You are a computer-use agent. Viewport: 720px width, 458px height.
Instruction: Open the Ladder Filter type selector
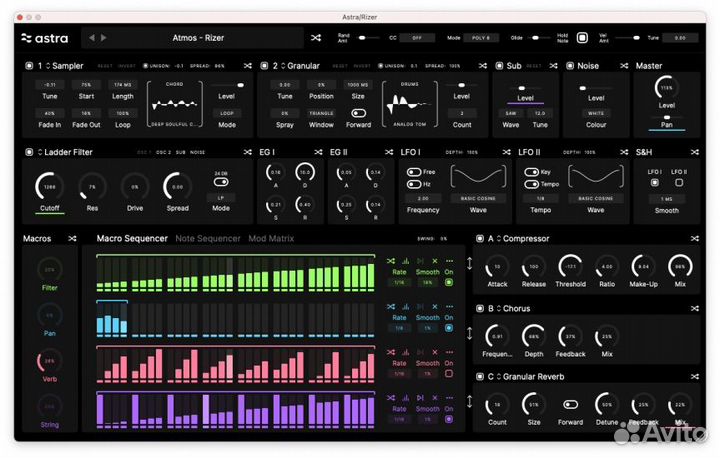pos(65,152)
